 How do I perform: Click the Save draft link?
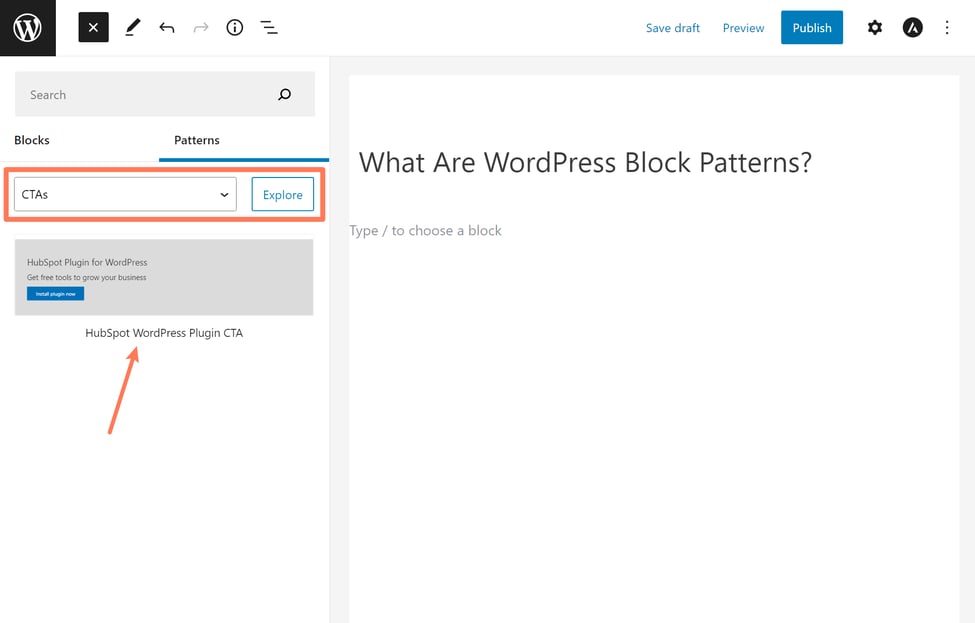pos(673,28)
